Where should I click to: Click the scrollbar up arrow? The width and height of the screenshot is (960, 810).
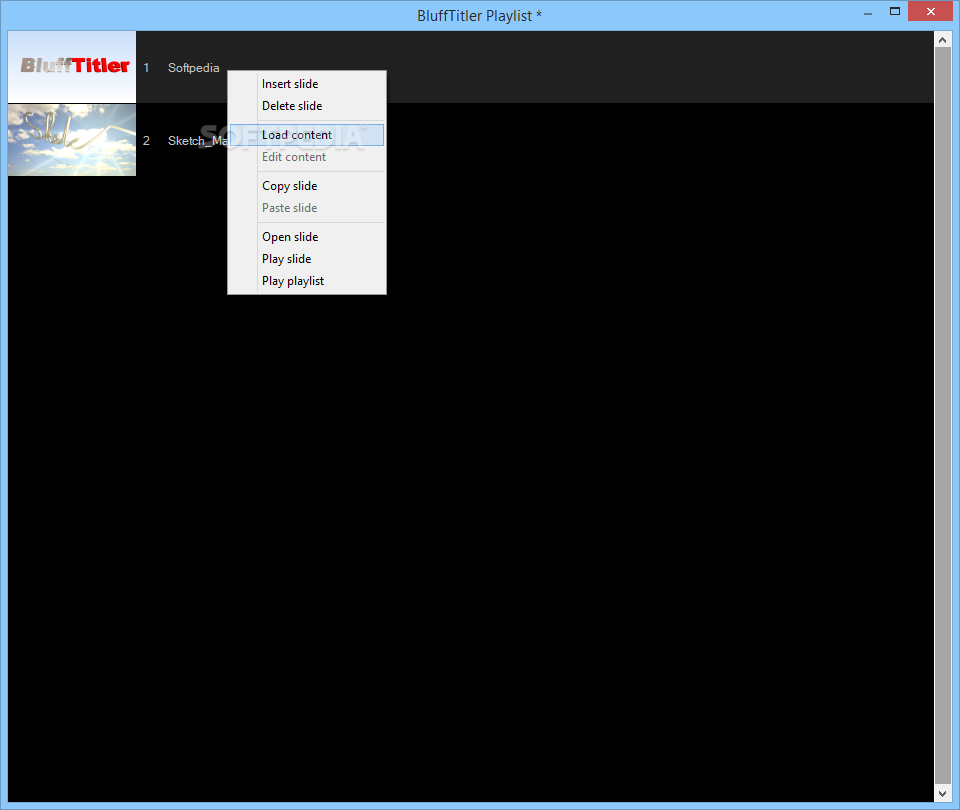(x=943, y=40)
